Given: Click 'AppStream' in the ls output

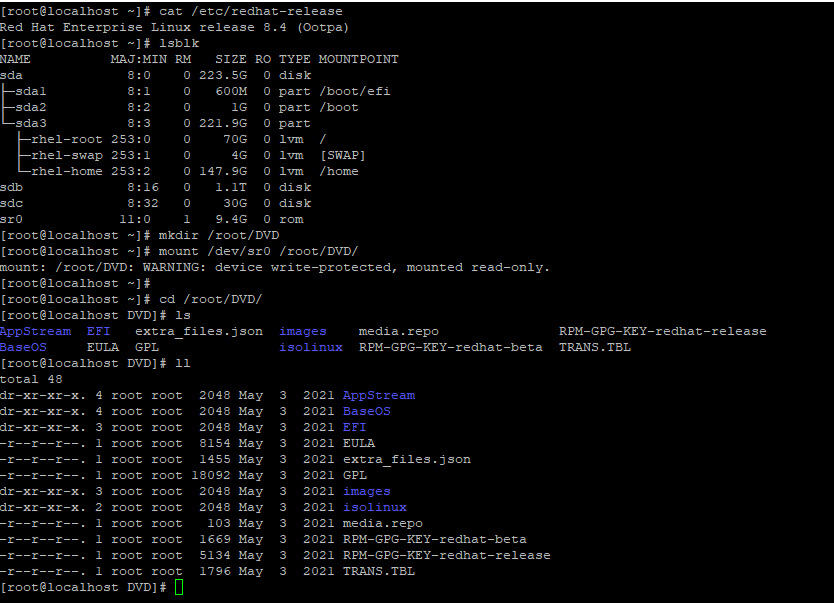Looking at the screenshot, I should click(x=35, y=331).
